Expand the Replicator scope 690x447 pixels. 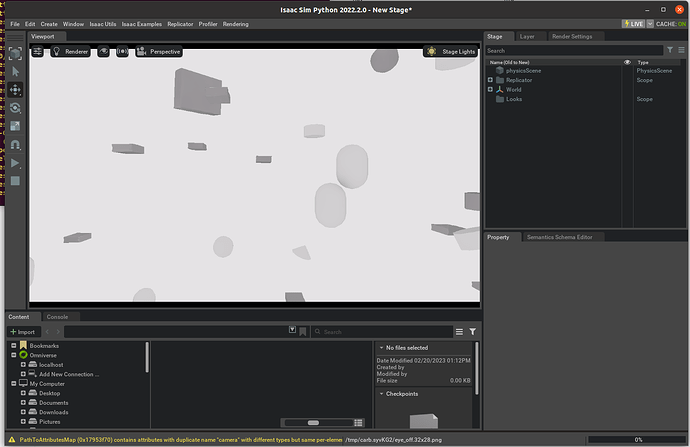(490, 80)
